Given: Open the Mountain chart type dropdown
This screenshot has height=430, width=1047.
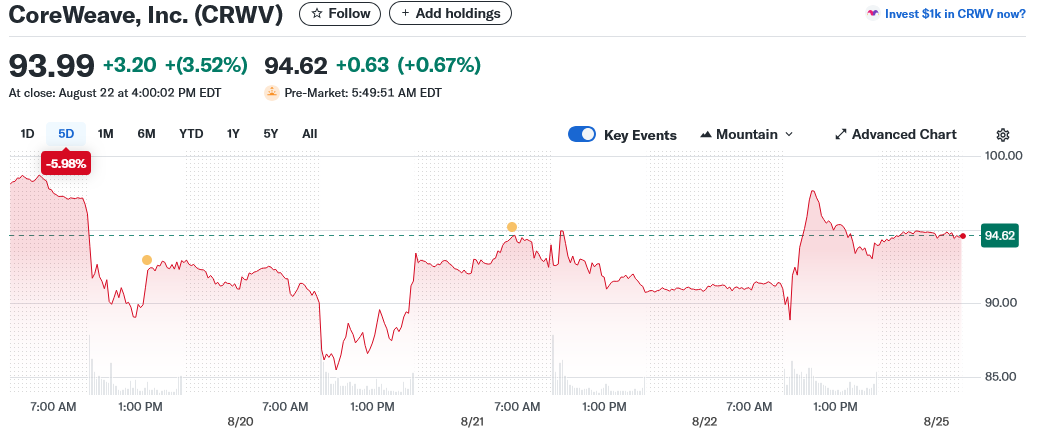Looking at the screenshot, I should pos(747,134).
